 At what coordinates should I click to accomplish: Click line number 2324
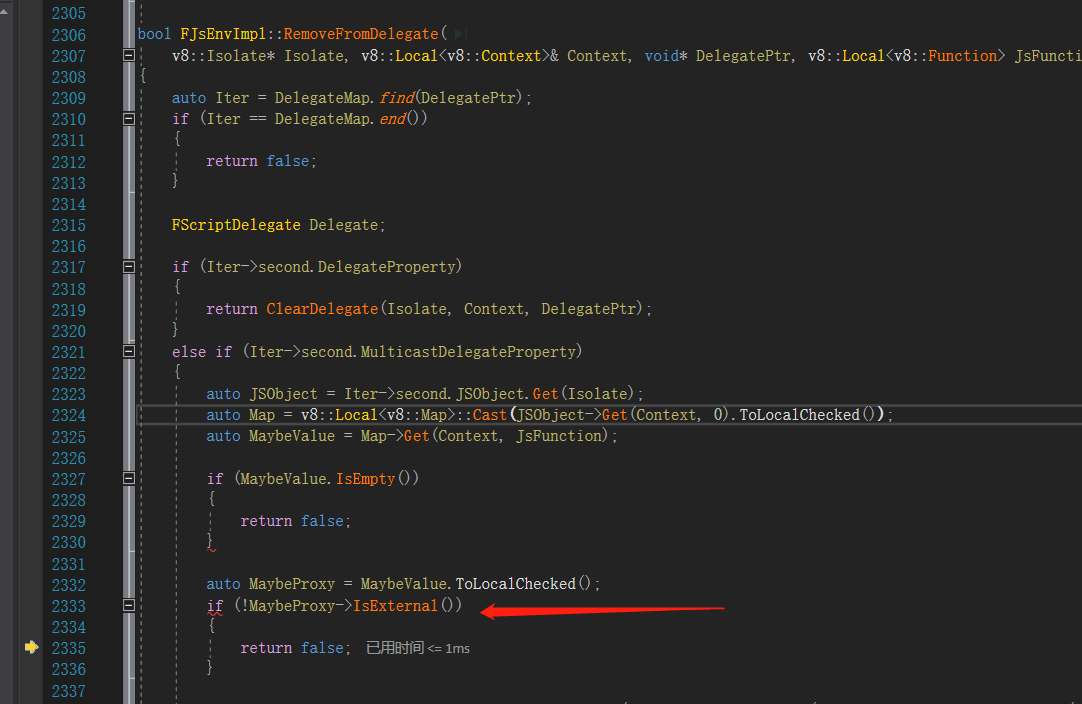pyautogui.click(x=69, y=415)
